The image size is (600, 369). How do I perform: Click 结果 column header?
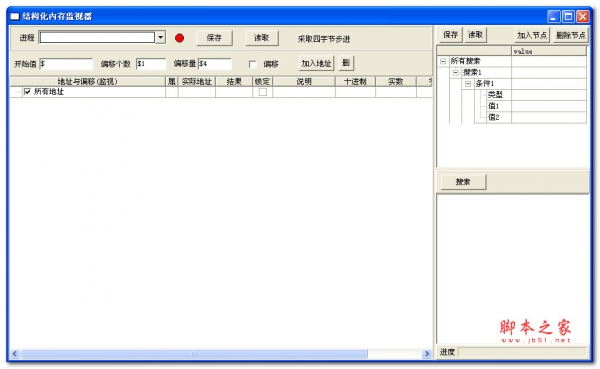click(x=234, y=82)
